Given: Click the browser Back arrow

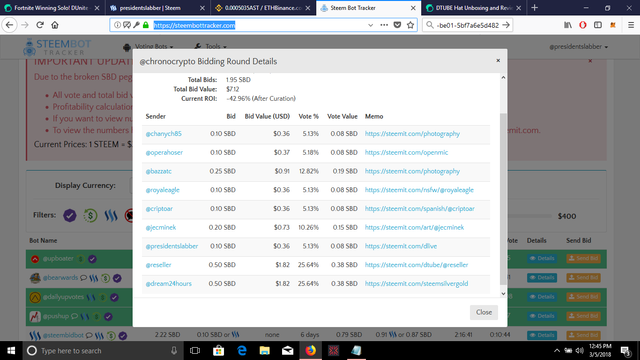Looking at the screenshot, I should point(10,25).
